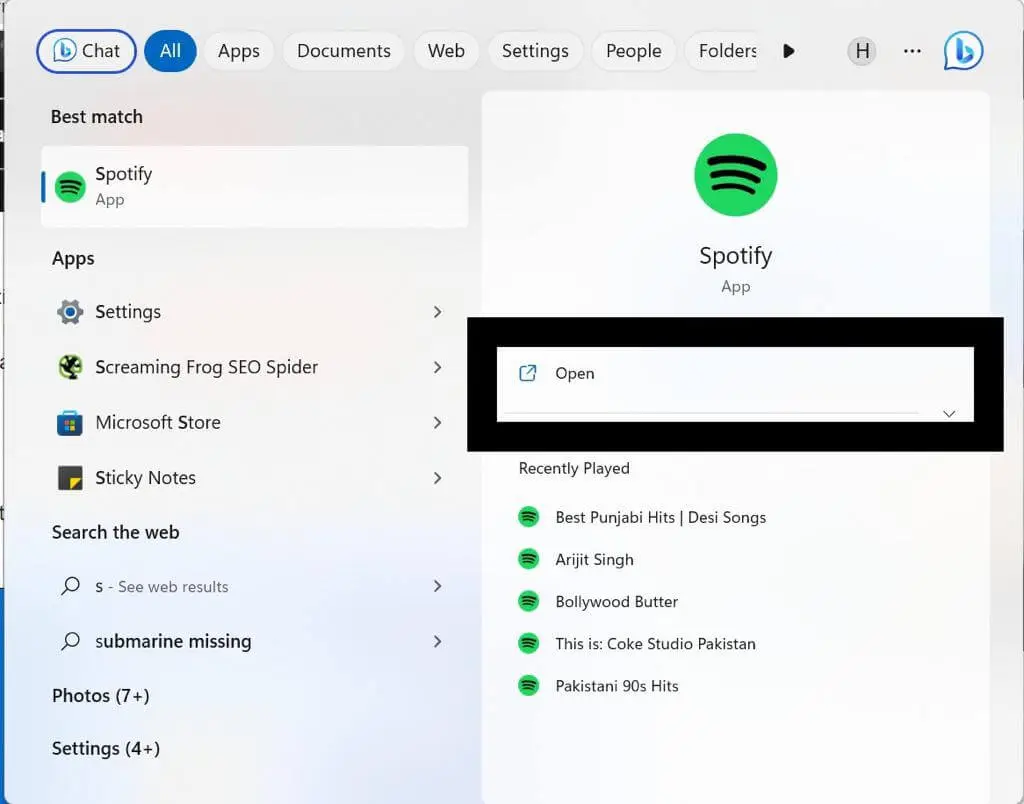Show the Settings (4+) results group
This screenshot has height=804, width=1024.
coord(106,748)
